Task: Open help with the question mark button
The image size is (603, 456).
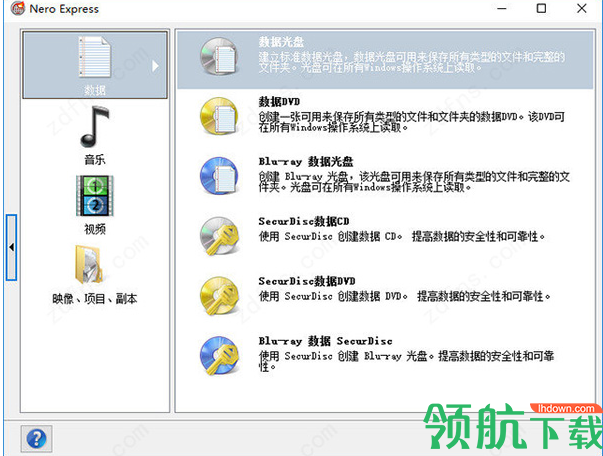Action: 37,439
